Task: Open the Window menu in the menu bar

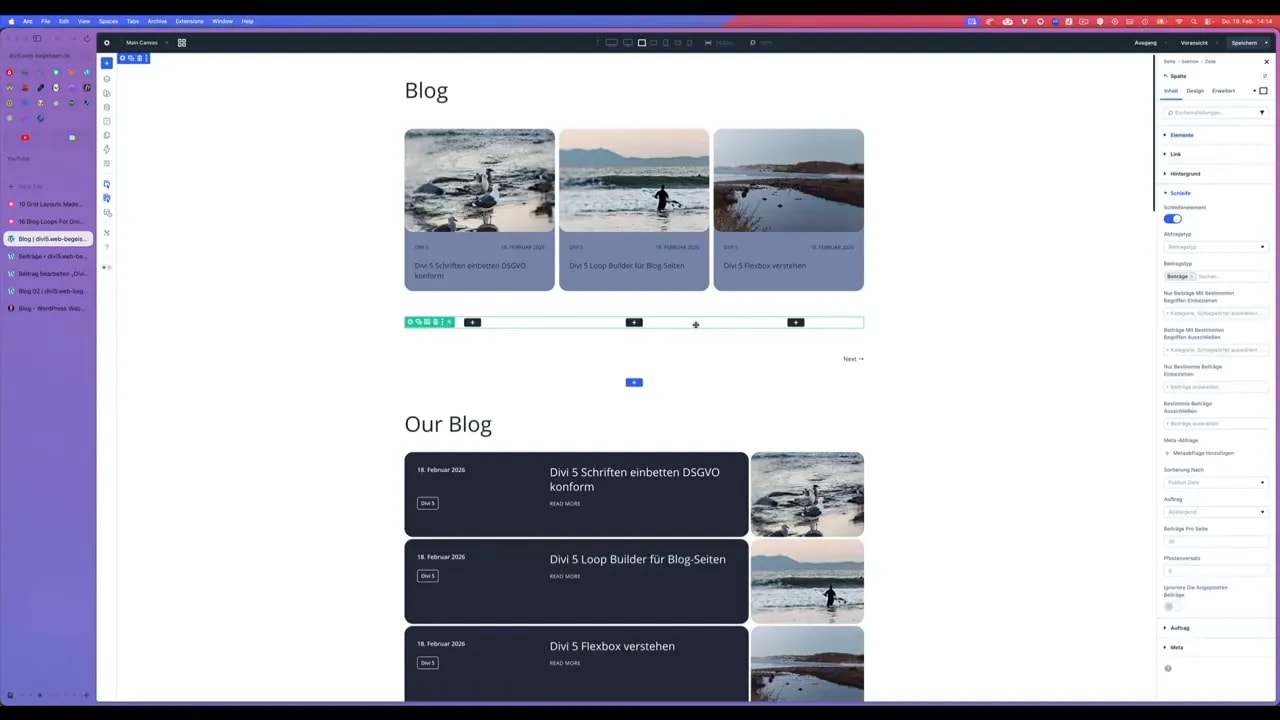Action: point(223,20)
